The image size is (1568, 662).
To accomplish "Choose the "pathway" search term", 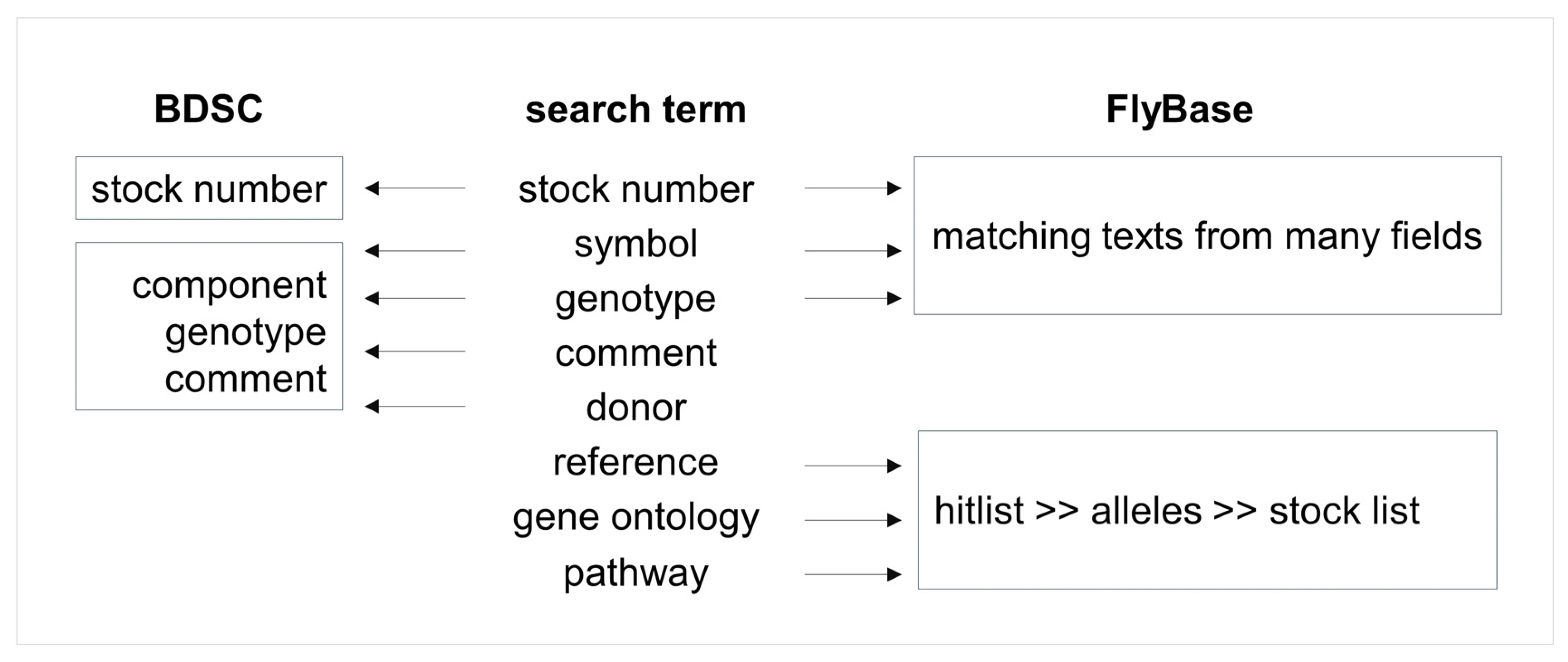I will click(x=635, y=572).
